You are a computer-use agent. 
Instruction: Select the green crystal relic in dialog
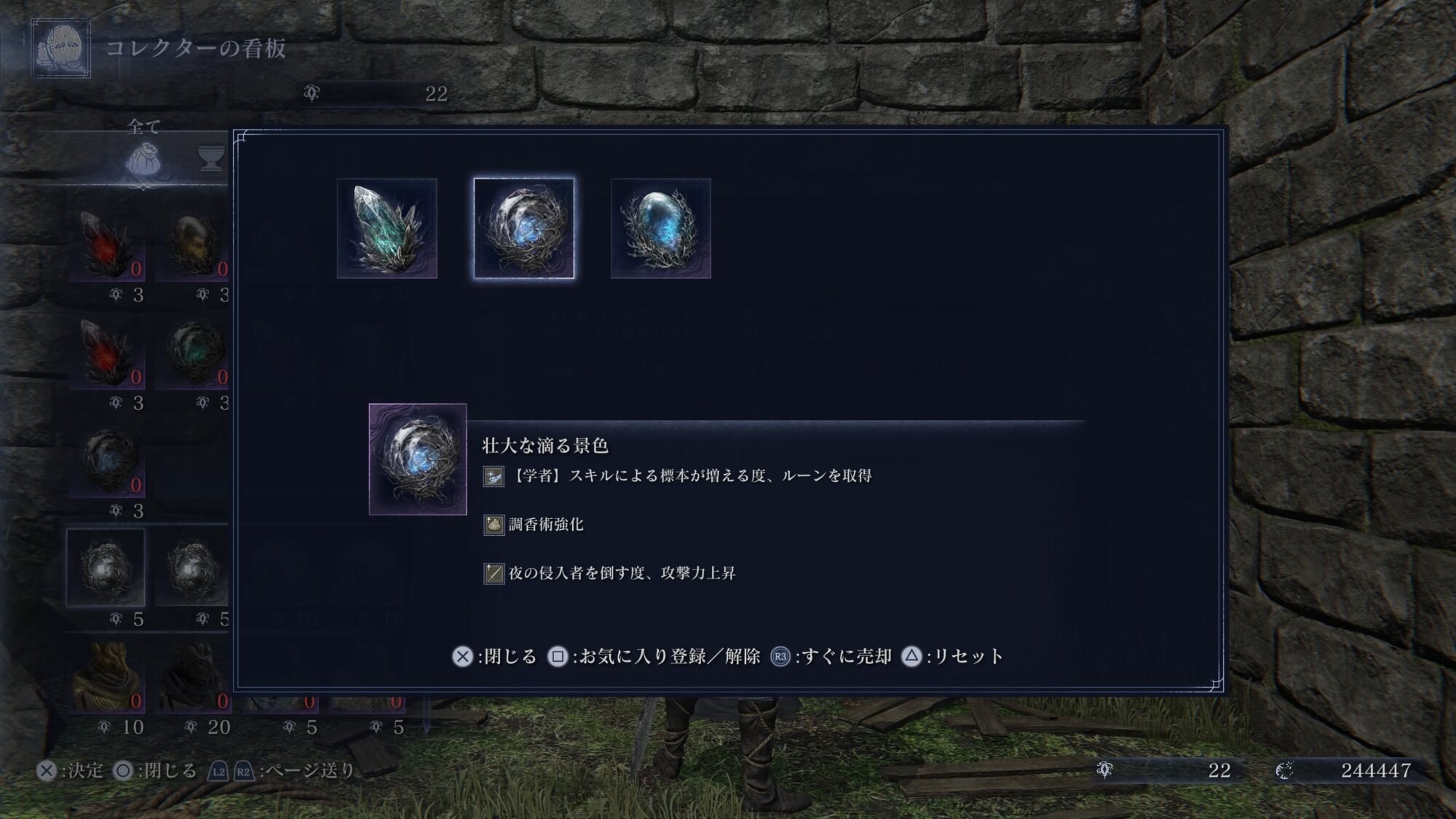point(387,229)
